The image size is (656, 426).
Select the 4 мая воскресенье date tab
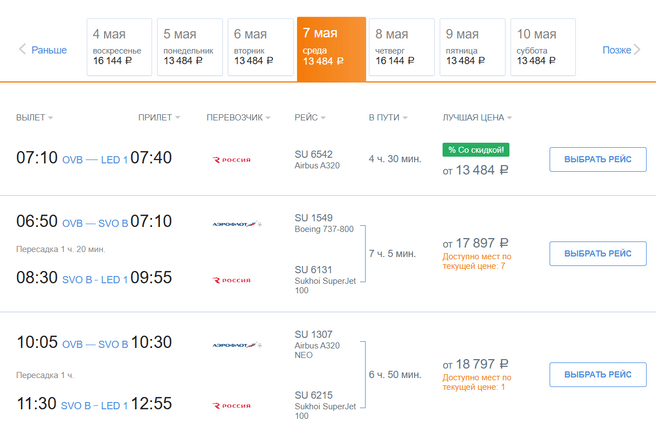(119, 47)
